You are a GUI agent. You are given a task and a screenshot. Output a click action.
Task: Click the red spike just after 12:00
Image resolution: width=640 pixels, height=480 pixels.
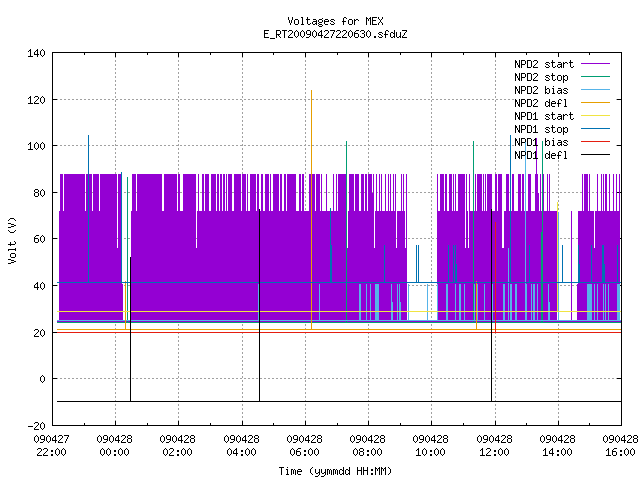(x=496, y=278)
